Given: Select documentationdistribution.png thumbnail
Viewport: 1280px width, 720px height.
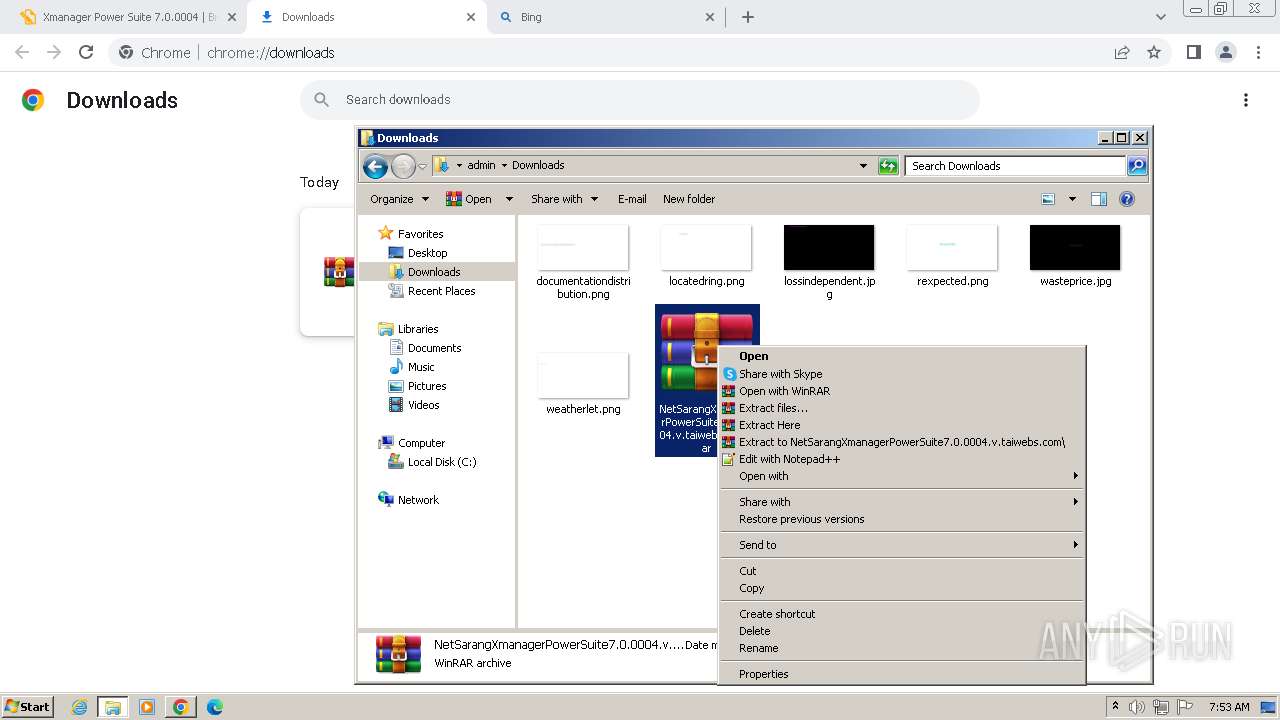Looking at the screenshot, I should (583, 248).
